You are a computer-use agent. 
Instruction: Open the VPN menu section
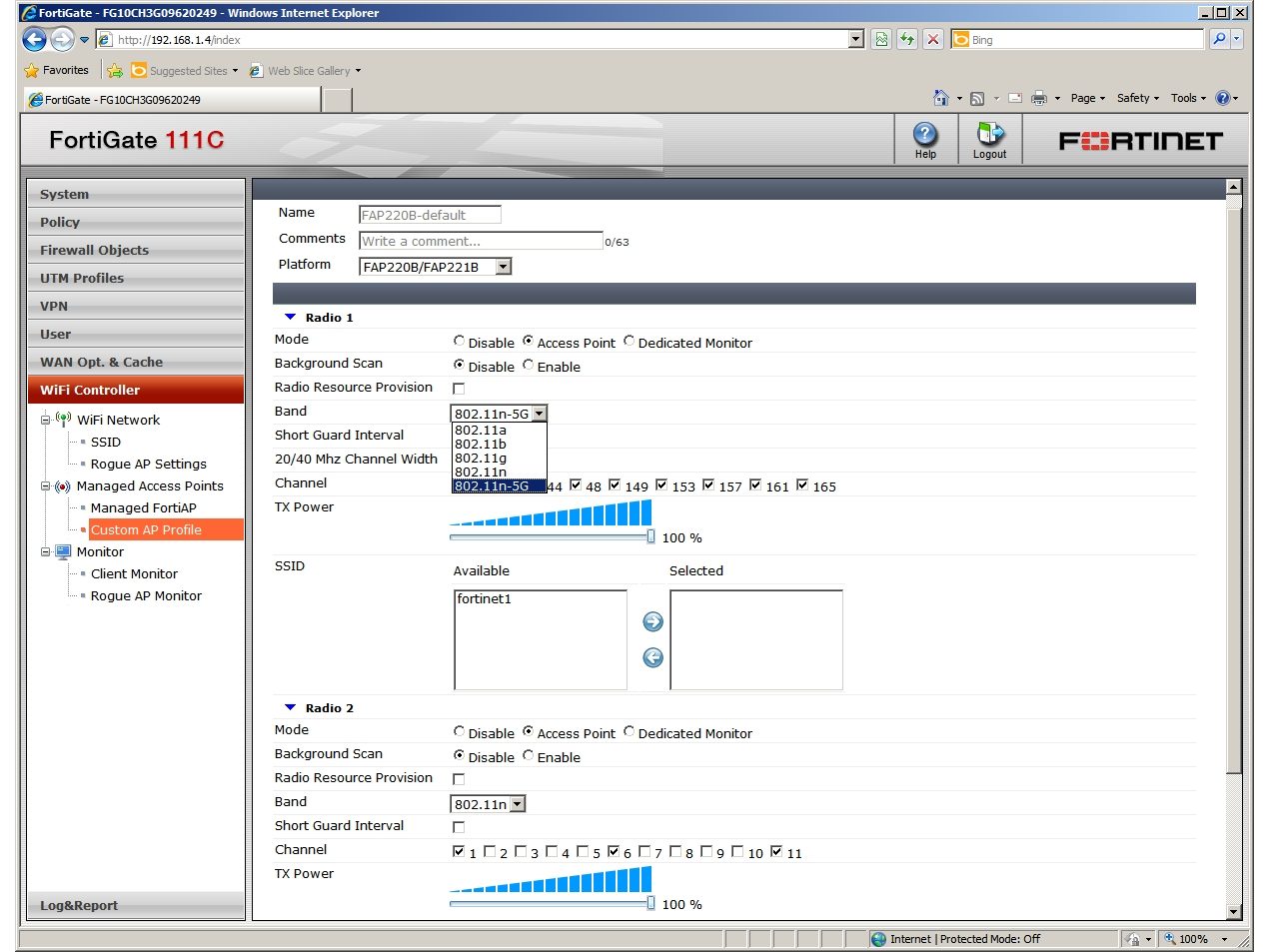(136, 306)
